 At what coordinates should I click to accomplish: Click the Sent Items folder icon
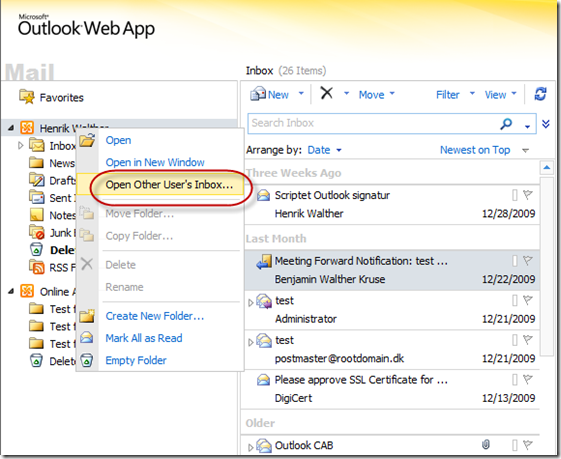(x=36, y=197)
